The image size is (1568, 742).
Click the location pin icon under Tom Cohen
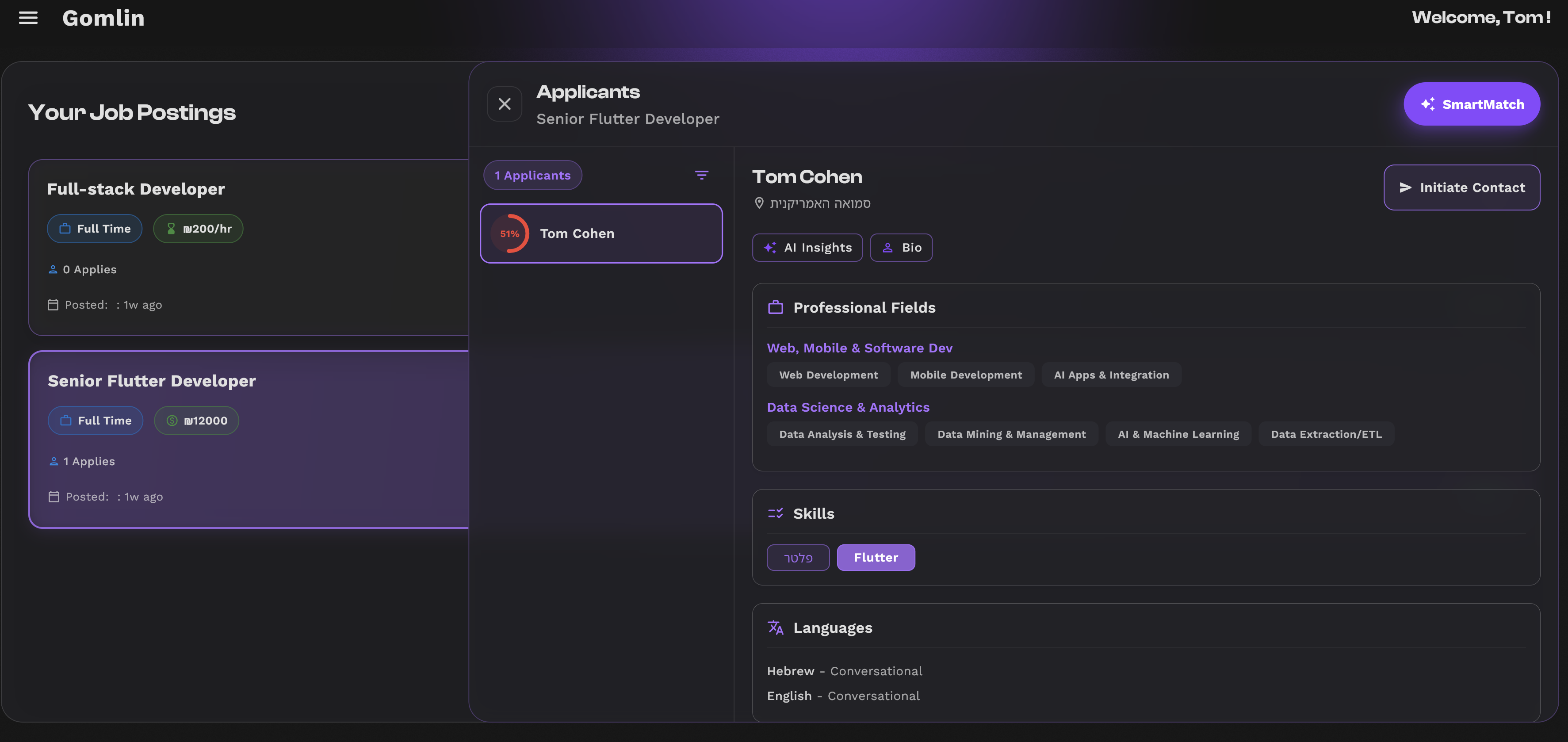click(759, 203)
